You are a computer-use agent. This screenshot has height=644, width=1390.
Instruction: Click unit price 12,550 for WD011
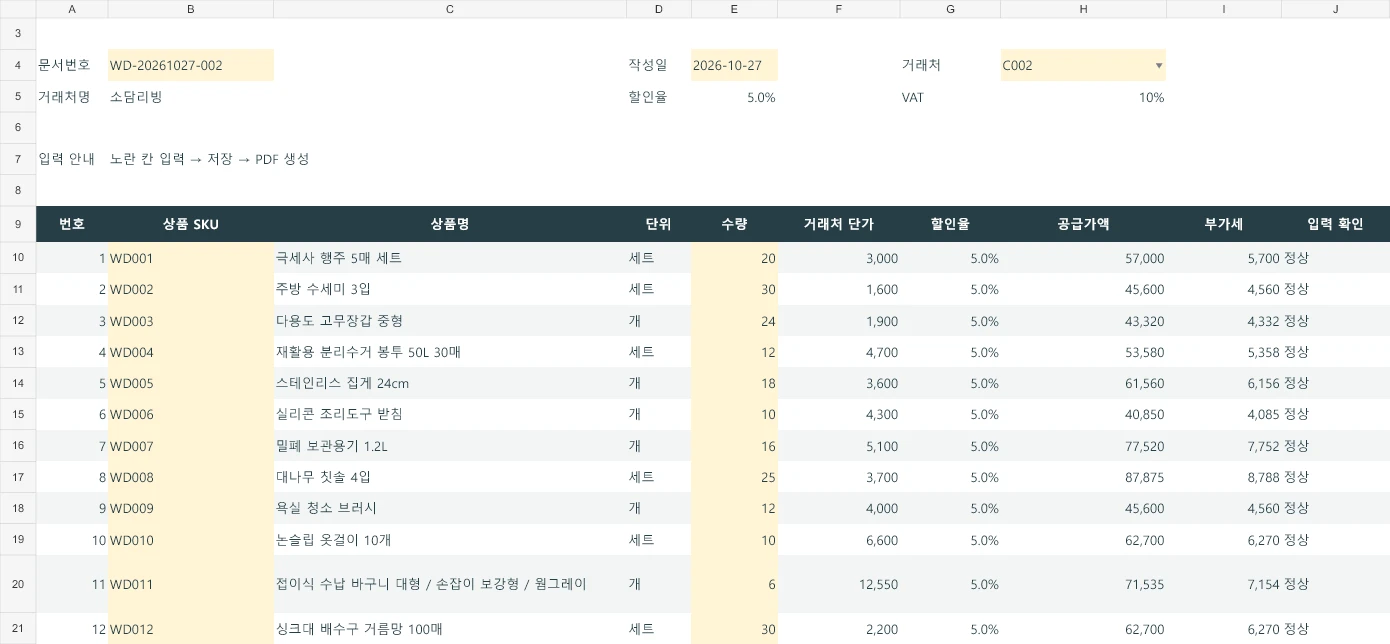pyautogui.click(x=878, y=584)
